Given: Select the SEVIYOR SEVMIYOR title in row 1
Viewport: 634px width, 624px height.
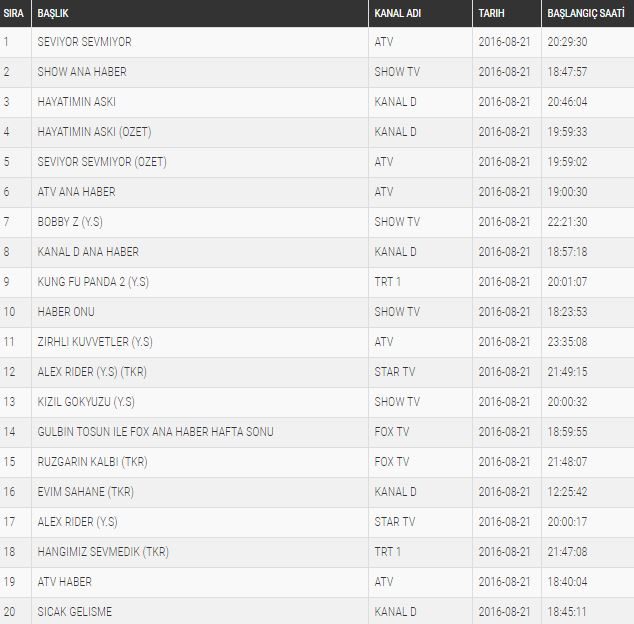Looking at the screenshot, I should tap(84, 42).
